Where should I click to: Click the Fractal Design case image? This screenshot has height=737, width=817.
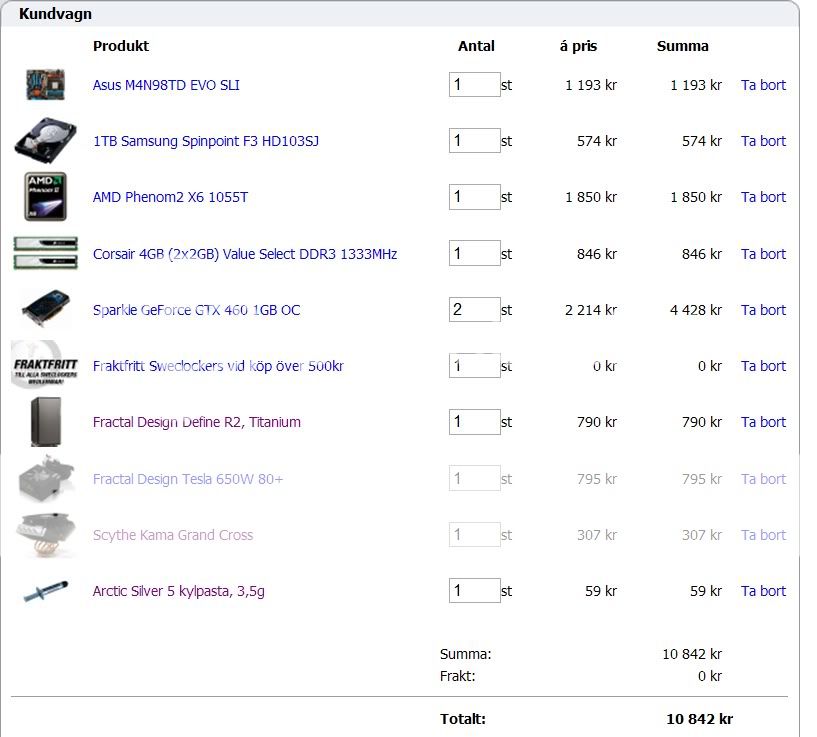45,422
